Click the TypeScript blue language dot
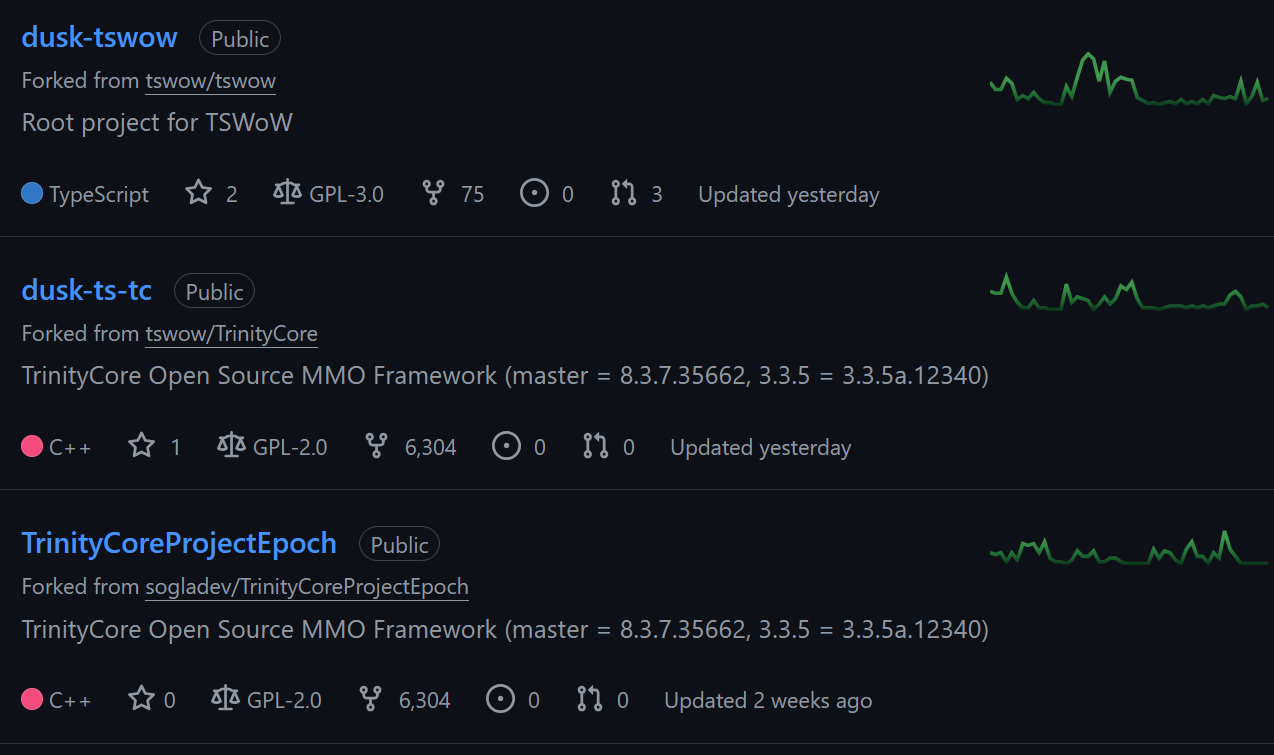The height and width of the screenshot is (755, 1274). coord(32,193)
